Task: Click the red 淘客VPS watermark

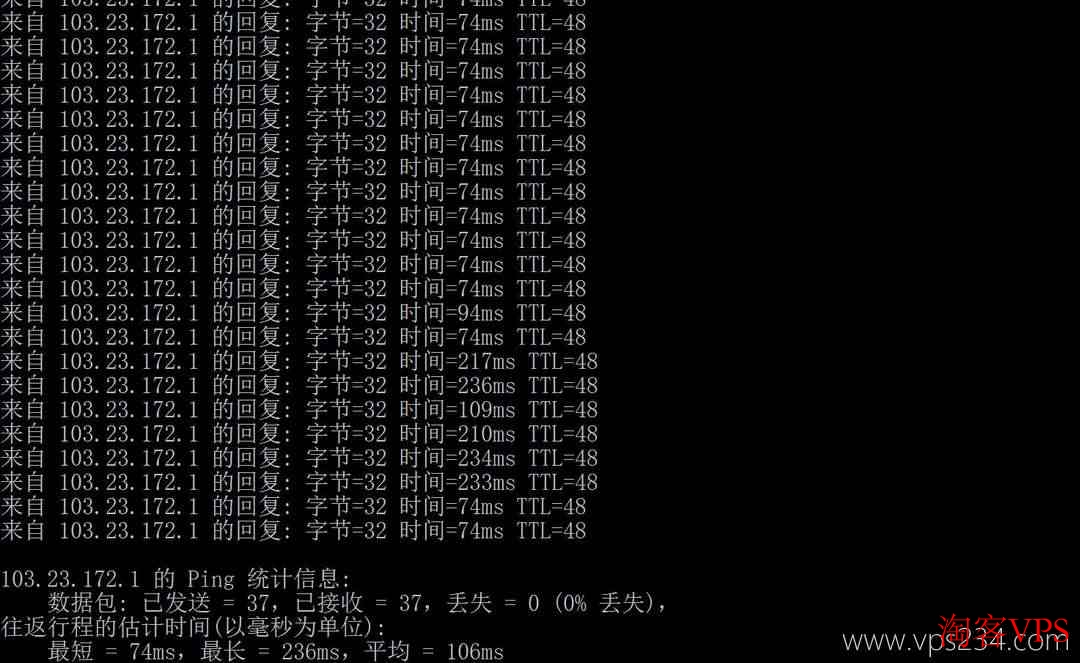Action: pos(1004,629)
